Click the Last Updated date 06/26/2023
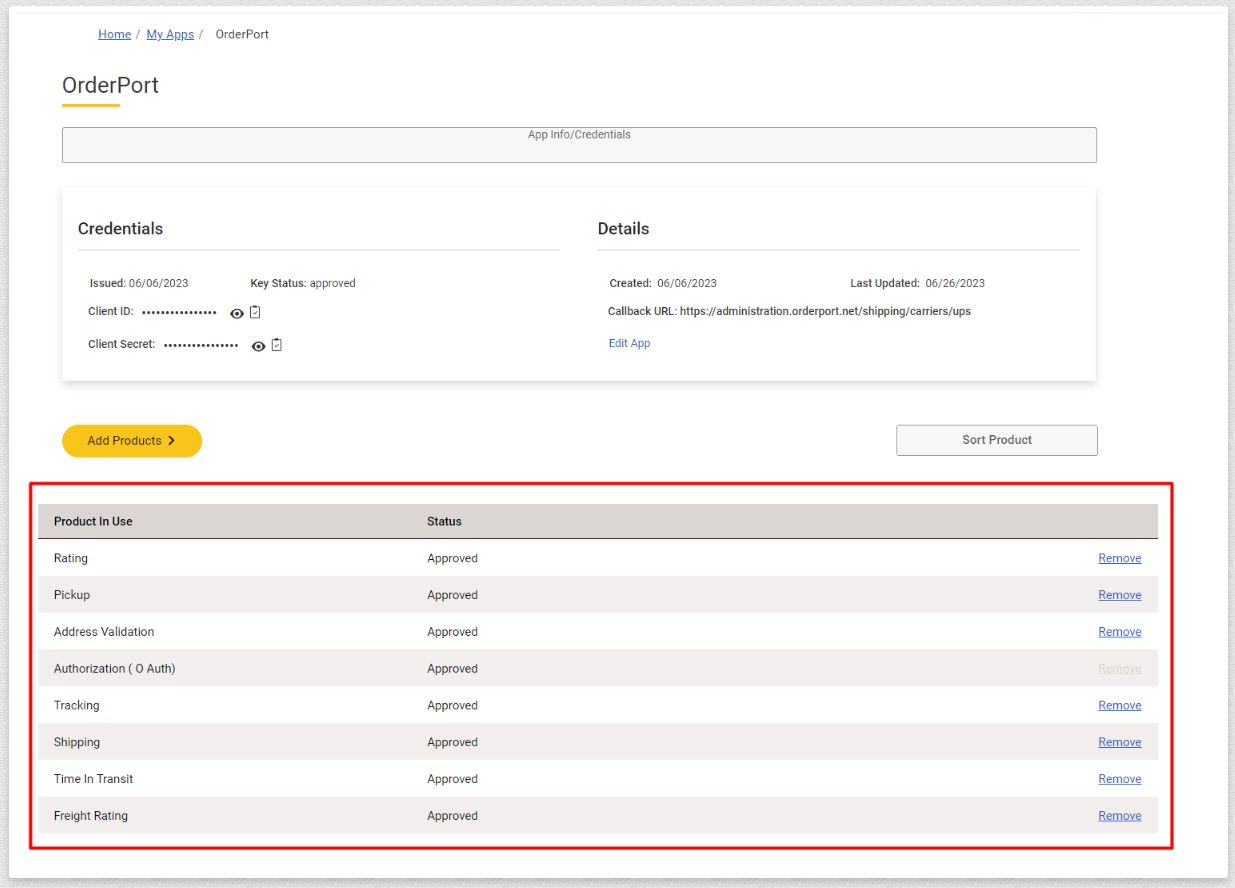Viewport: 1235px width, 888px height. (x=955, y=283)
